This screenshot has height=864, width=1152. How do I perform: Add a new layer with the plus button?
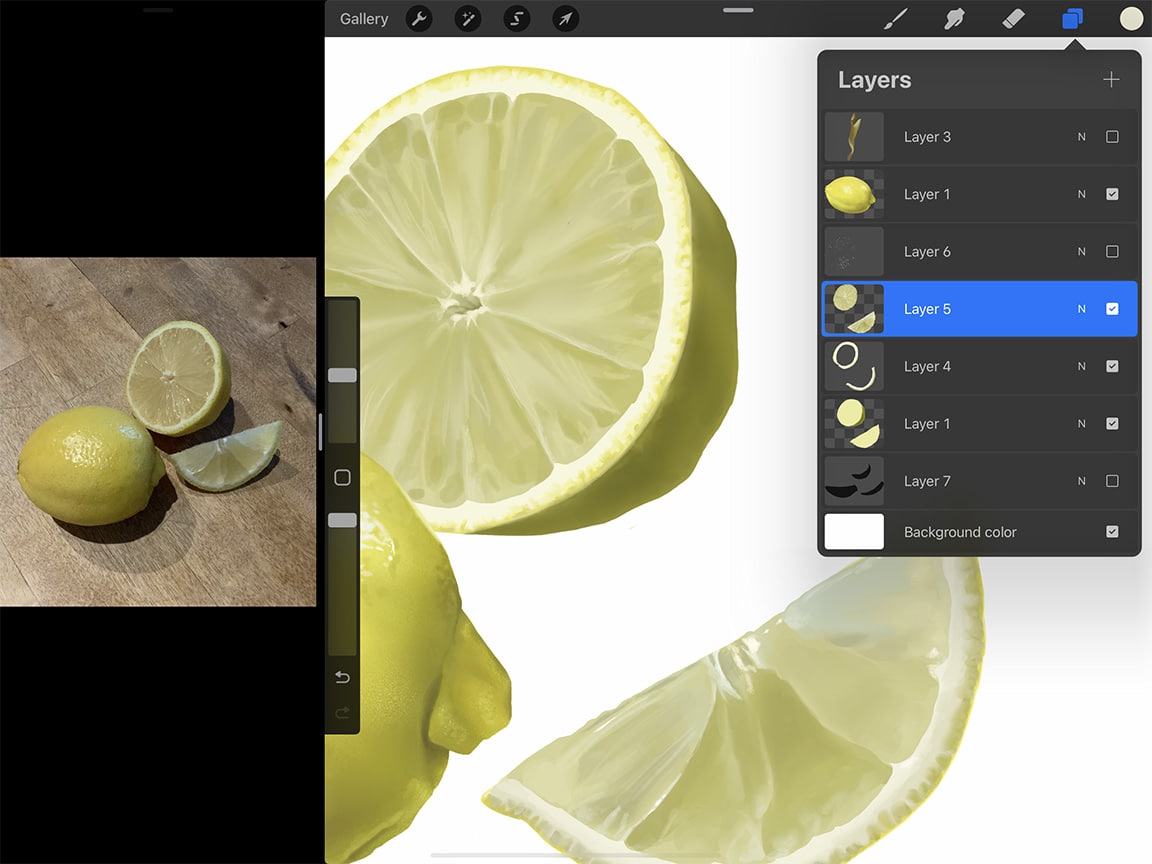pos(1111,80)
